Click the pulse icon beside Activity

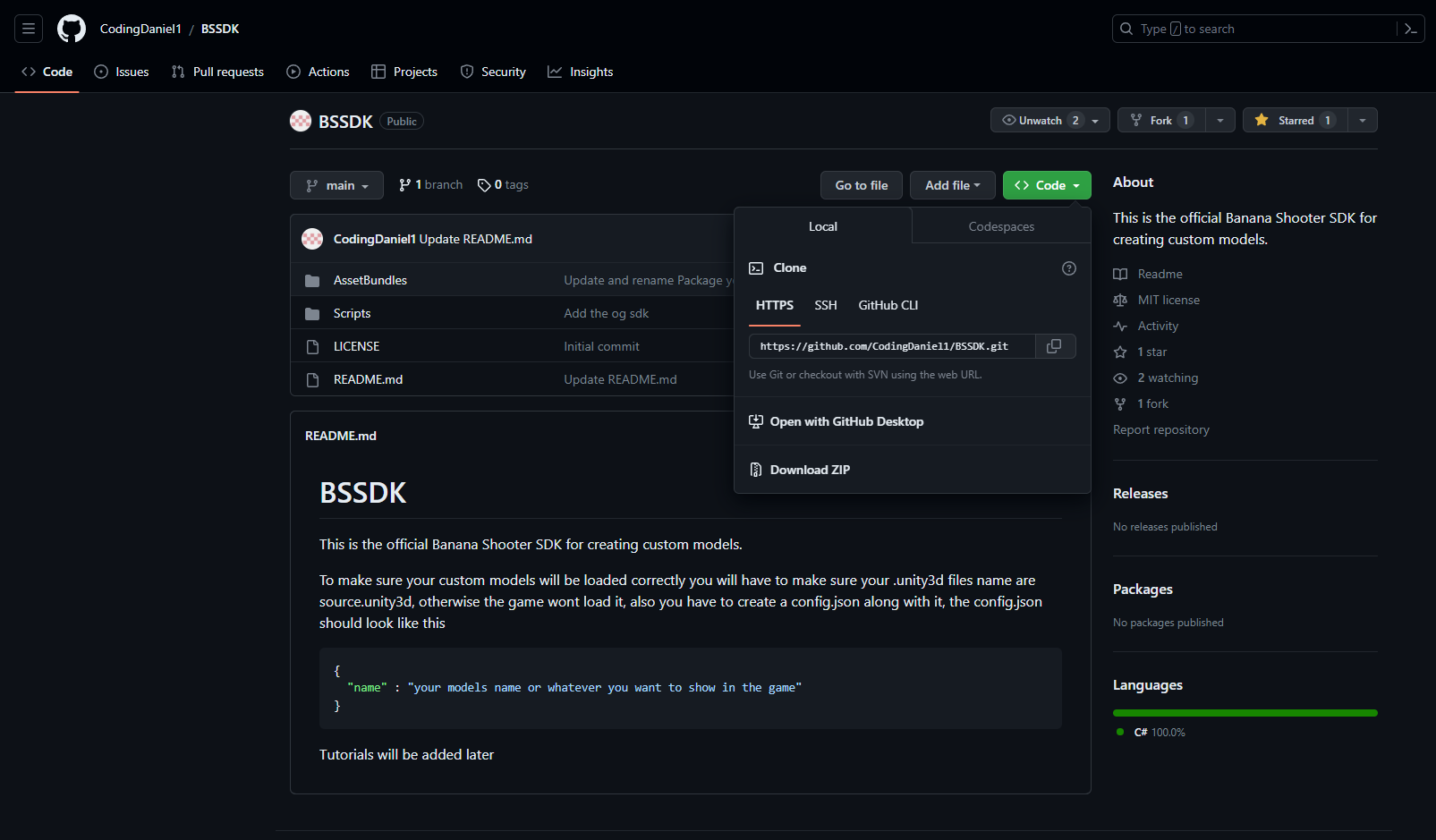click(1120, 327)
